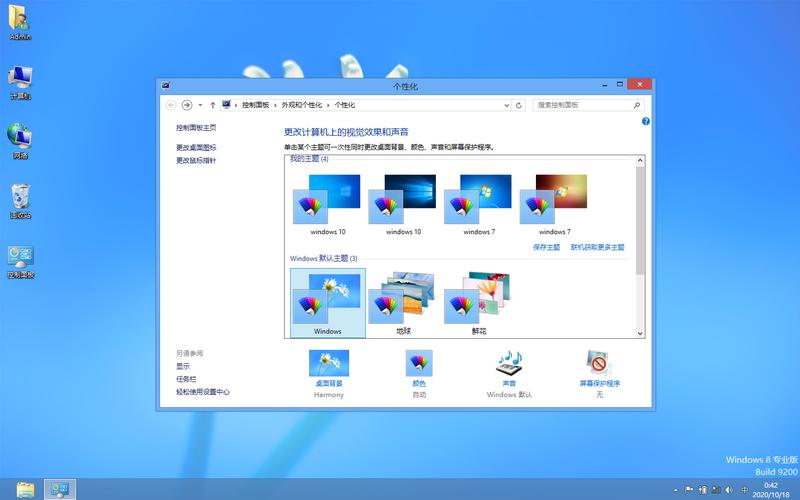Open the 回收站 recycle bin icon
This screenshot has height=500, width=800.
20,201
